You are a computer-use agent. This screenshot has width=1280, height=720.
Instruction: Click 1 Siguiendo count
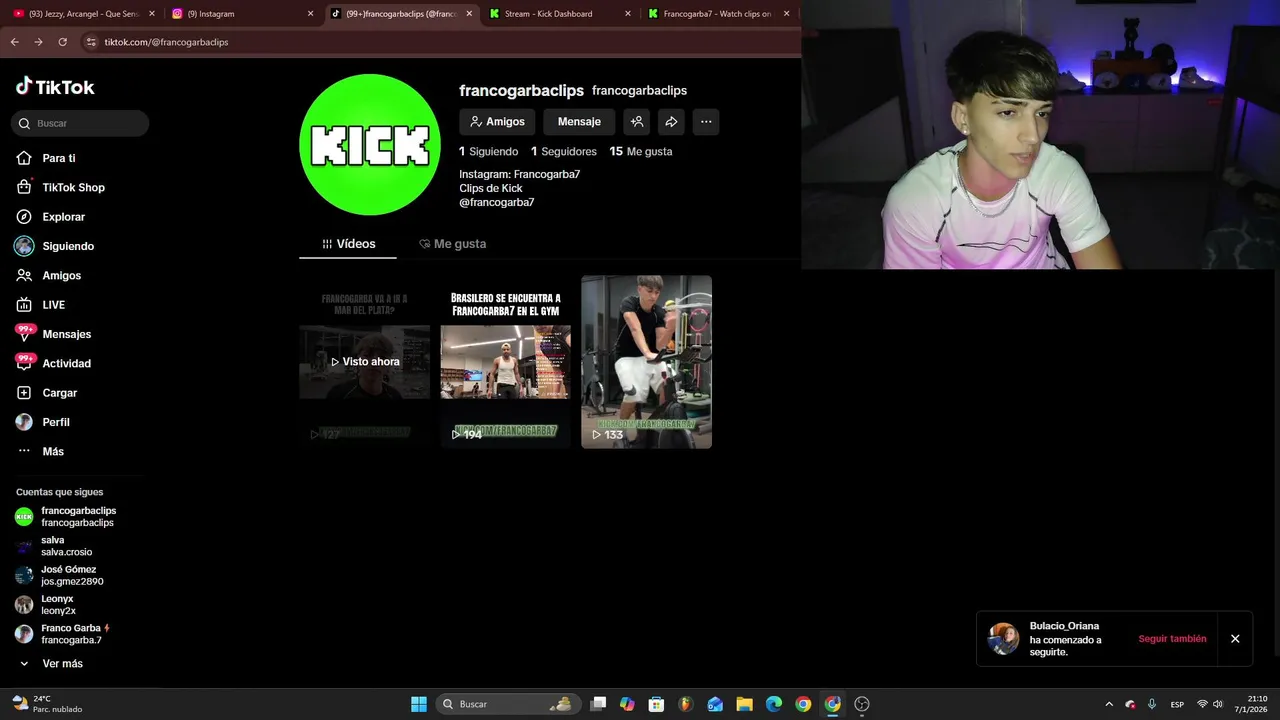489,152
